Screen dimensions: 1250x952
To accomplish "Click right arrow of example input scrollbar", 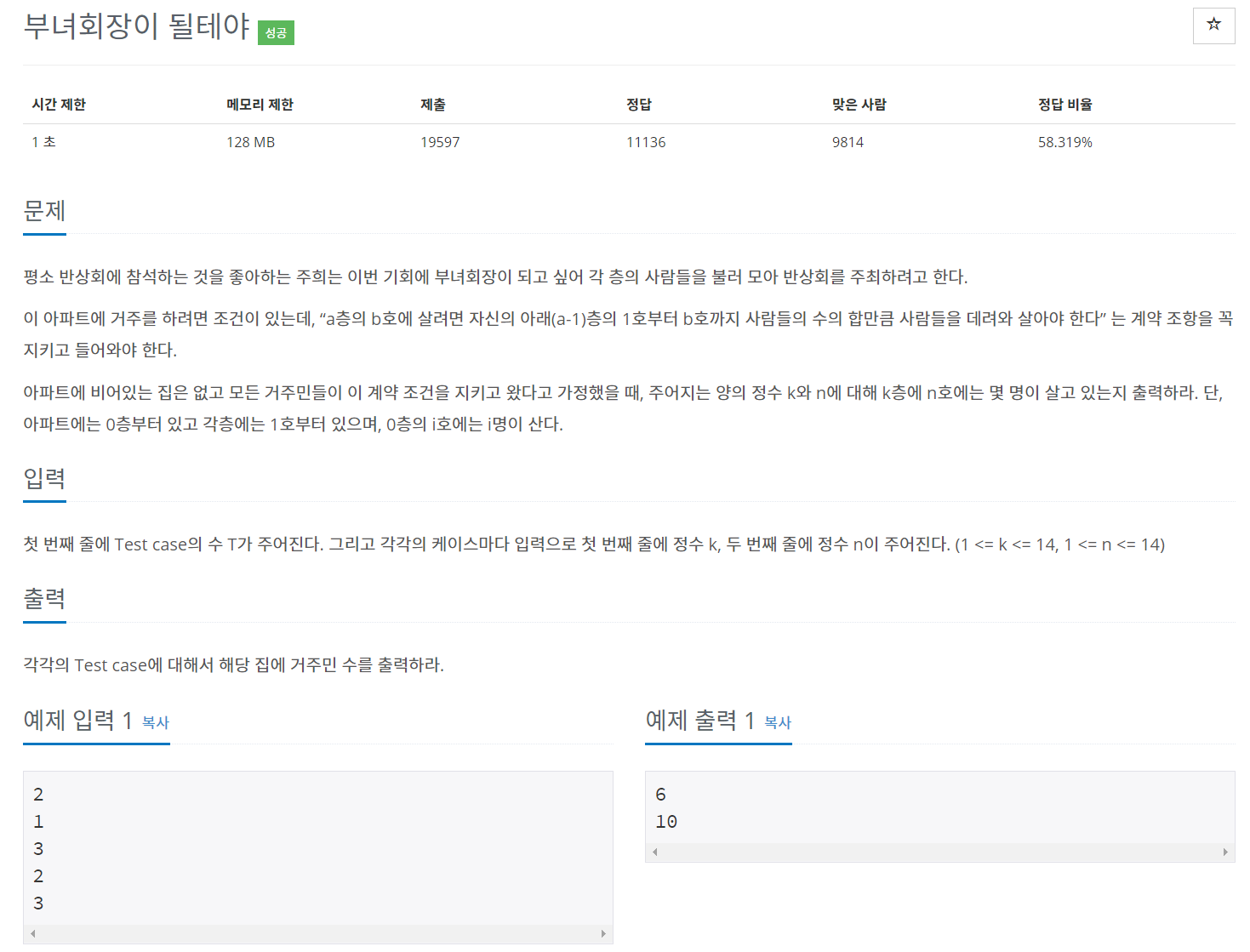I will (603, 933).
